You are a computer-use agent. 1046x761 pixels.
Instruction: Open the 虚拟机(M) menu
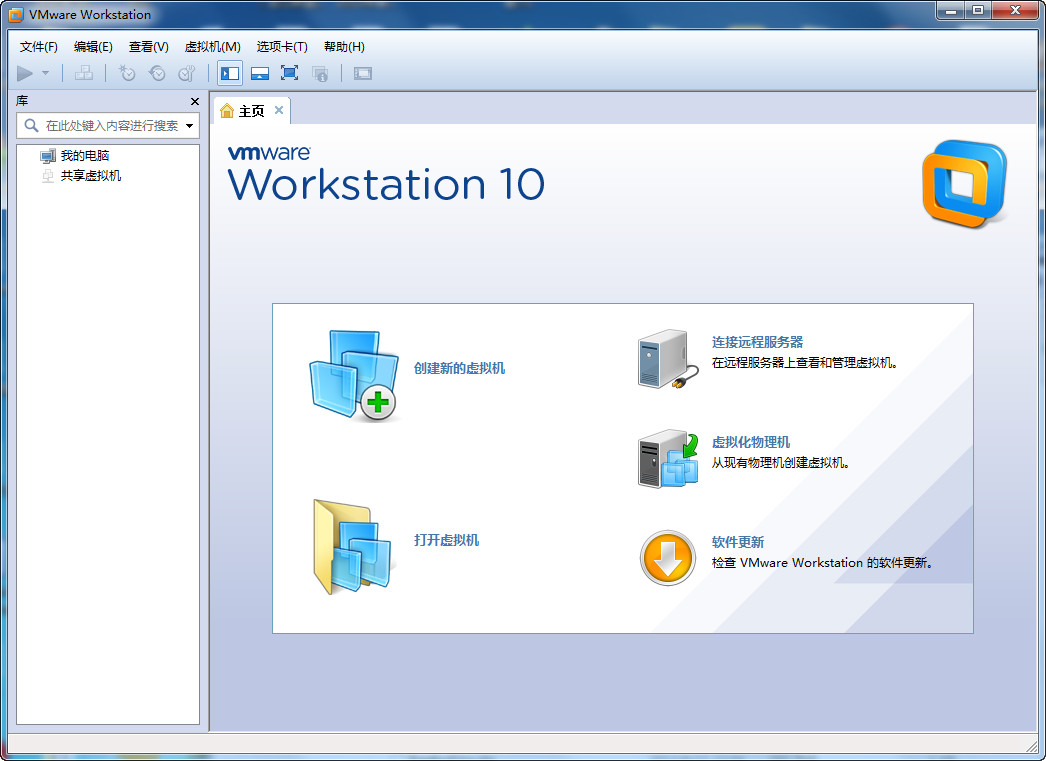(213, 47)
